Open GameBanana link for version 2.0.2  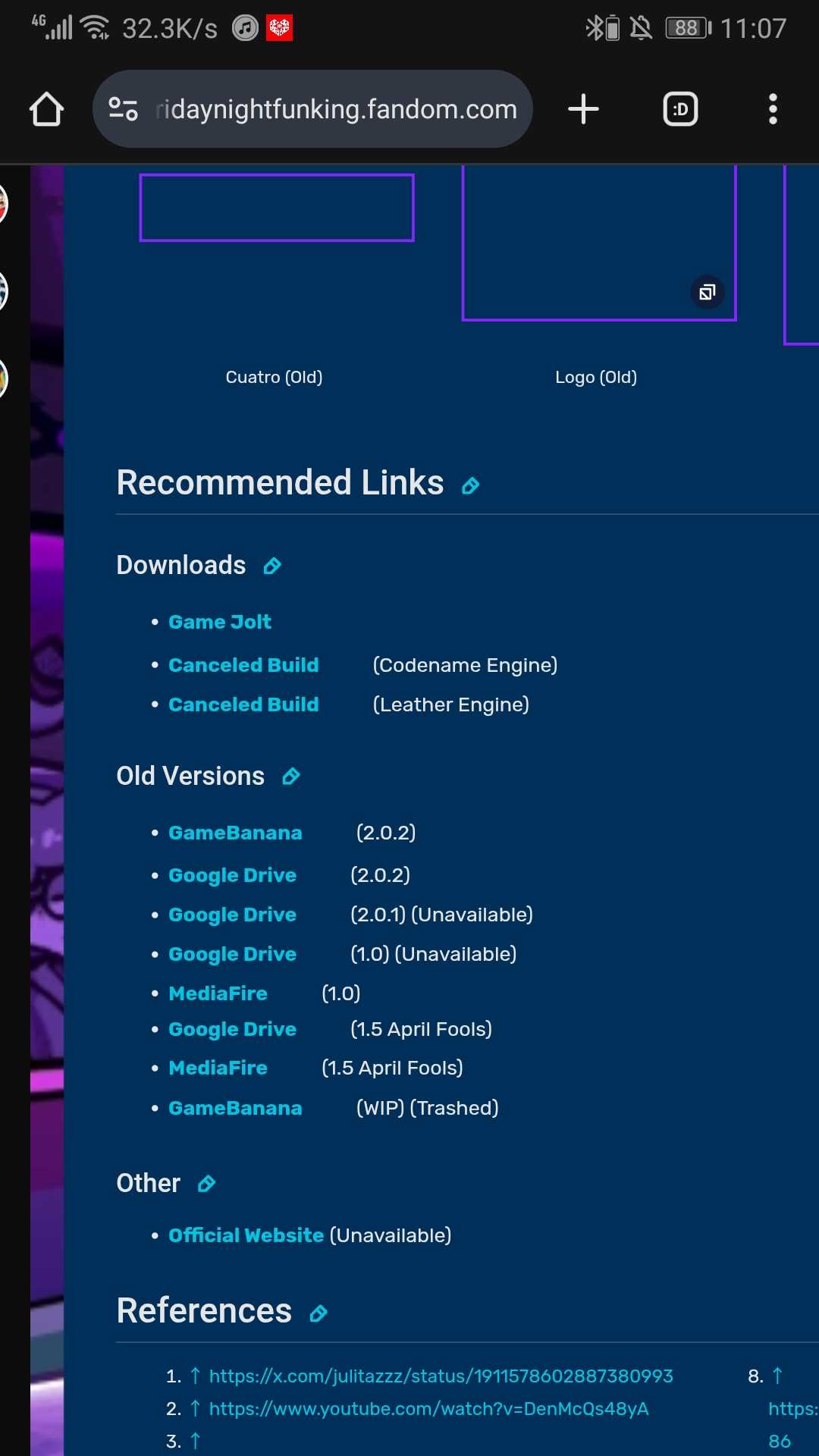(235, 833)
